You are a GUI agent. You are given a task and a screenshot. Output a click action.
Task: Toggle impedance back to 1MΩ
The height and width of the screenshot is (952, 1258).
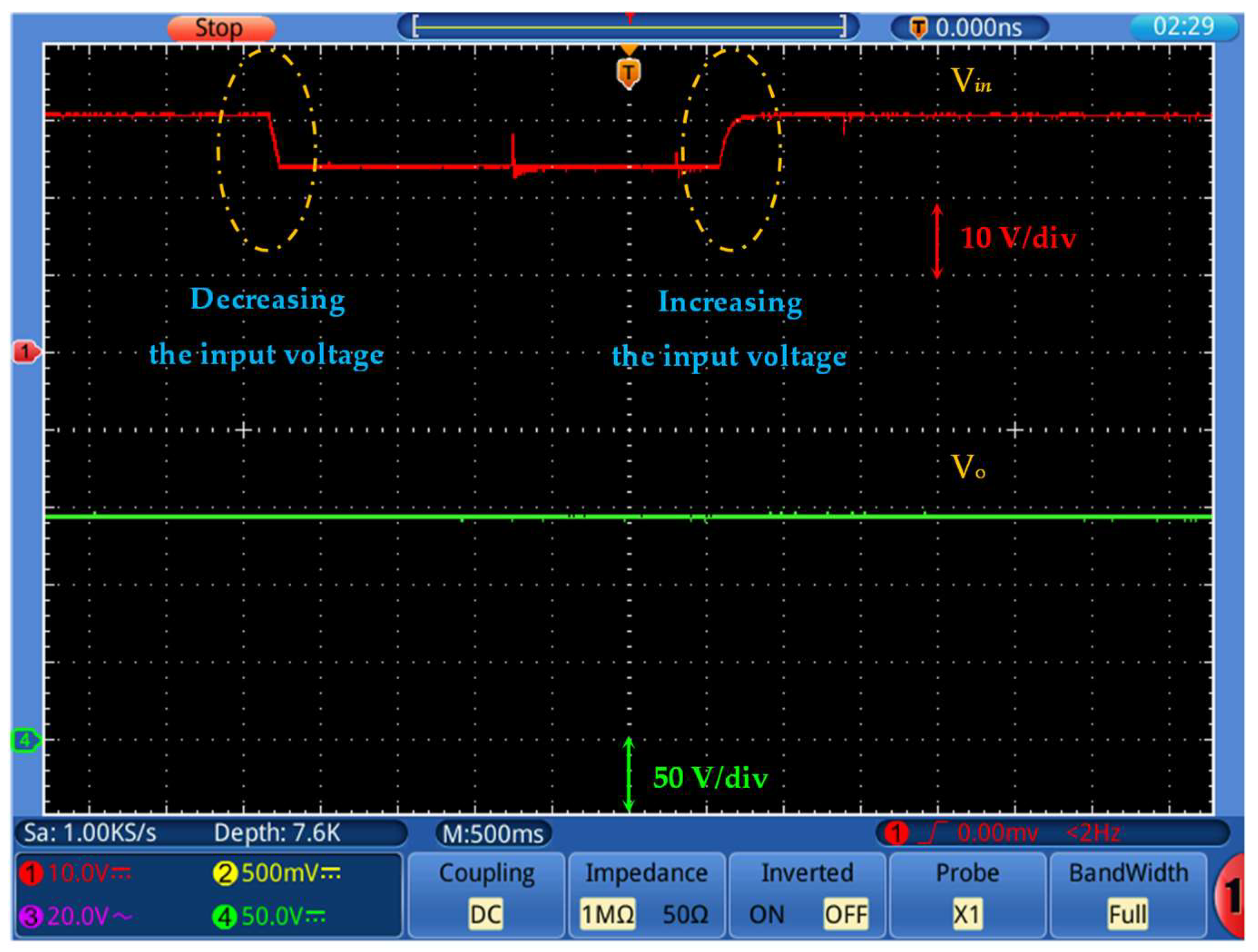tap(607, 914)
